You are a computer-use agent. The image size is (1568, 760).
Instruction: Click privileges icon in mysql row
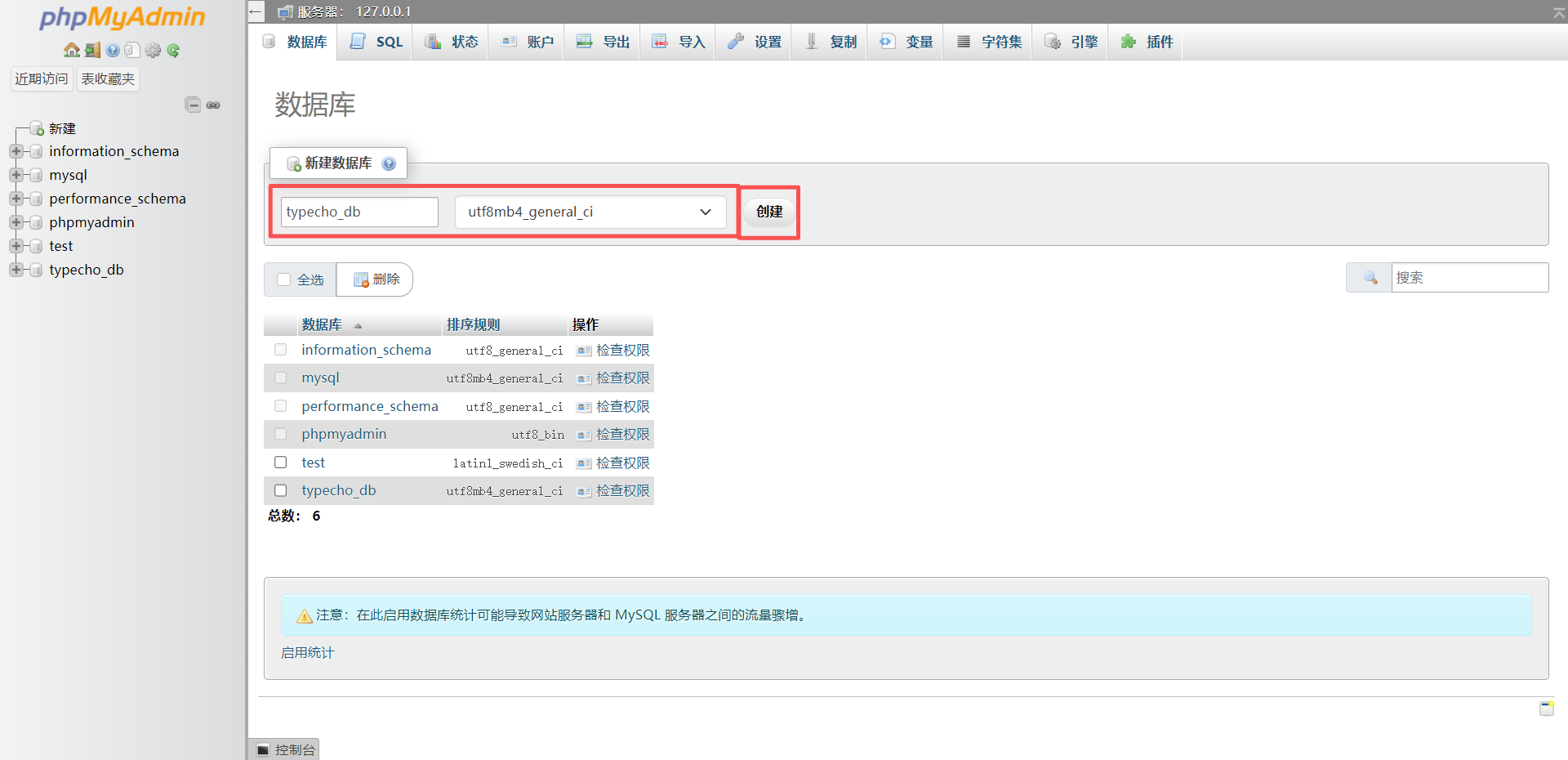click(x=584, y=378)
